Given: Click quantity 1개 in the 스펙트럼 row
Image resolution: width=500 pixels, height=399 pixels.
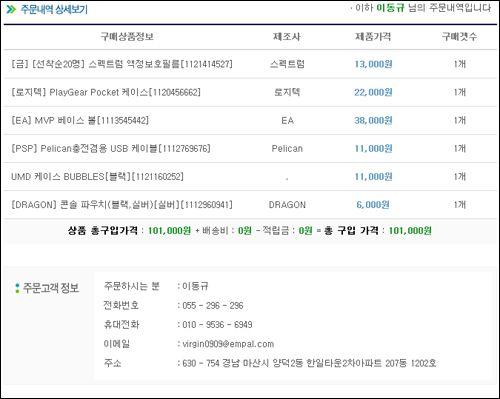Looking at the screenshot, I should [x=460, y=64].
